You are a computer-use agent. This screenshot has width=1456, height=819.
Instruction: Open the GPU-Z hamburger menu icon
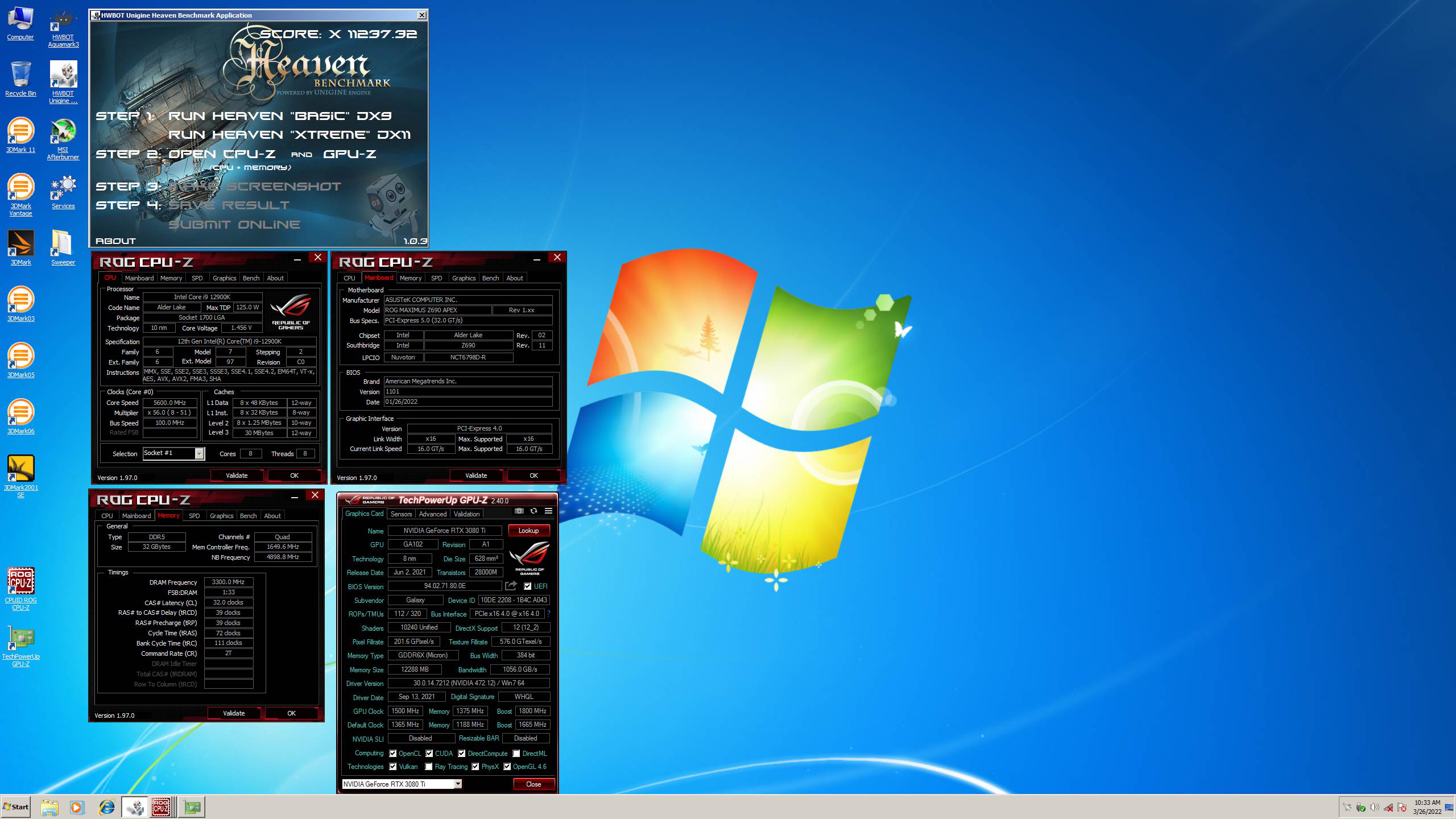point(548,511)
